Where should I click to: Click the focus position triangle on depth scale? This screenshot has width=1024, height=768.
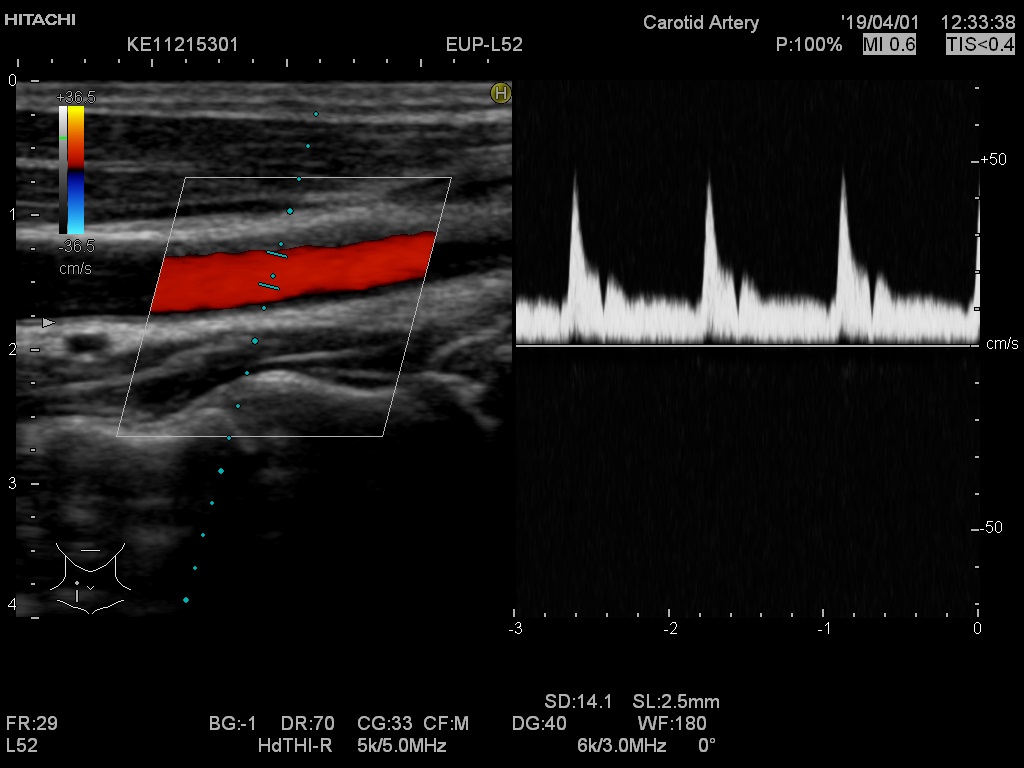(x=47, y=323)
